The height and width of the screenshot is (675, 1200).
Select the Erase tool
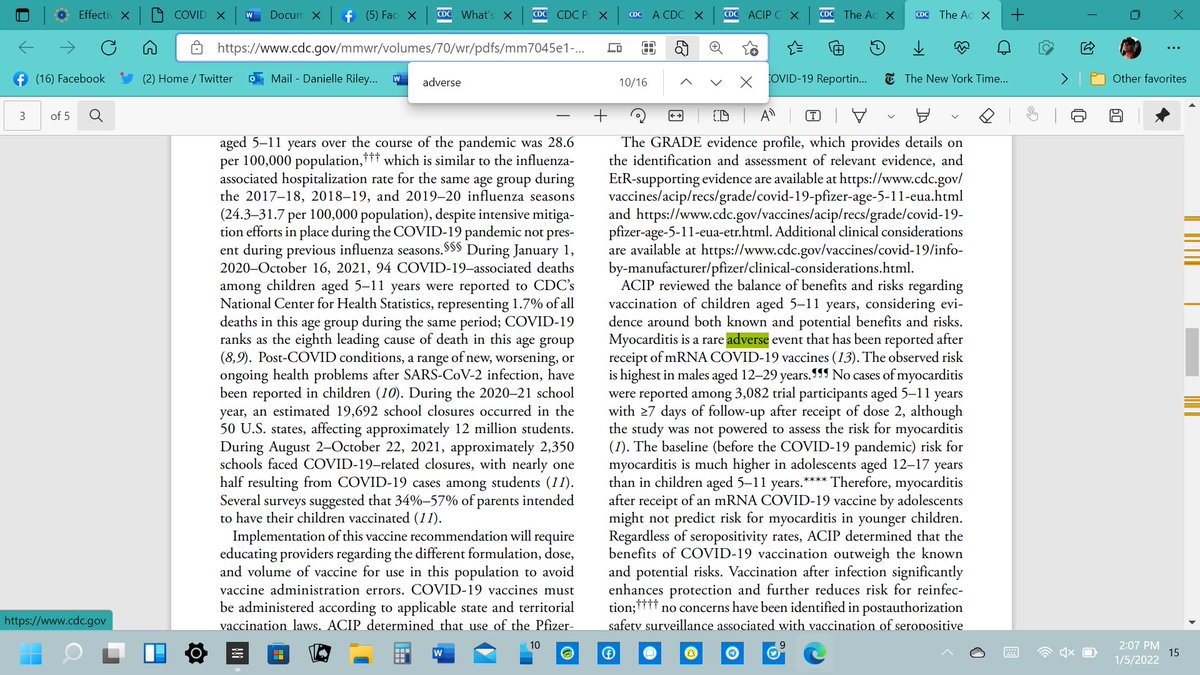pyautogui.click(x=985, y=116)
